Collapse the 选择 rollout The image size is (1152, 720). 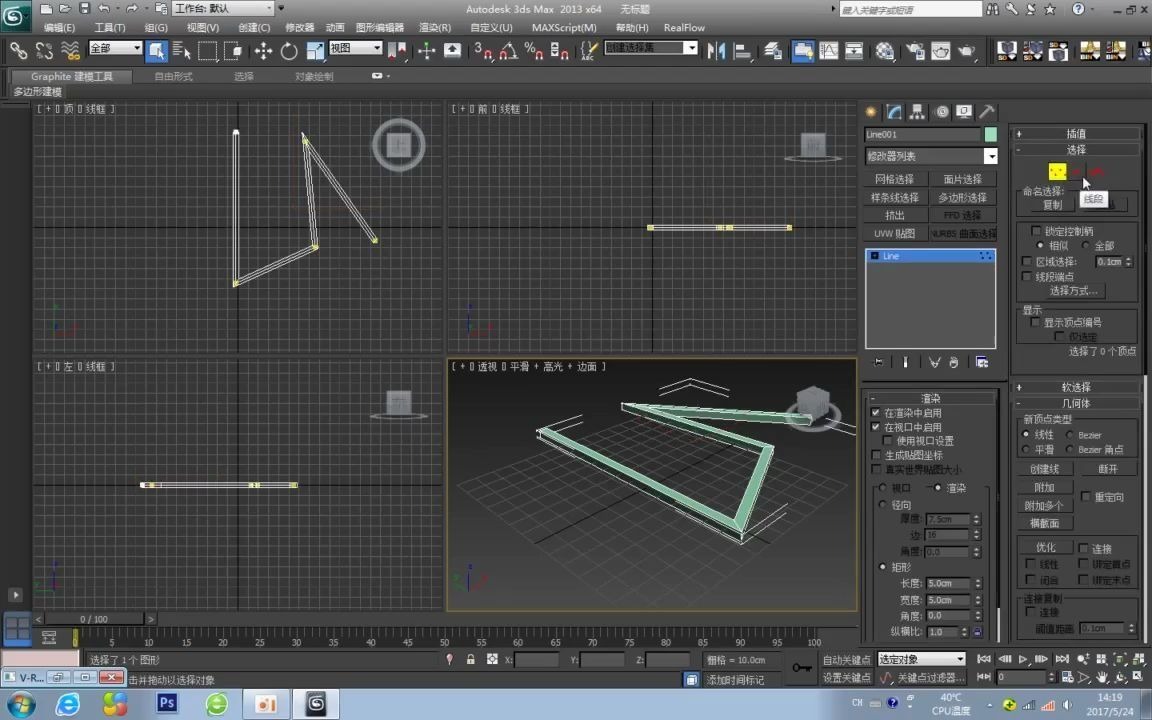(1076, 149)
